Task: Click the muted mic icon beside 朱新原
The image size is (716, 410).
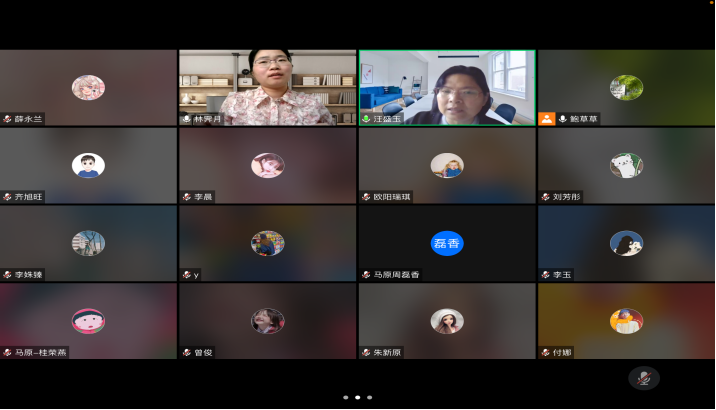Action: point(367,352)
